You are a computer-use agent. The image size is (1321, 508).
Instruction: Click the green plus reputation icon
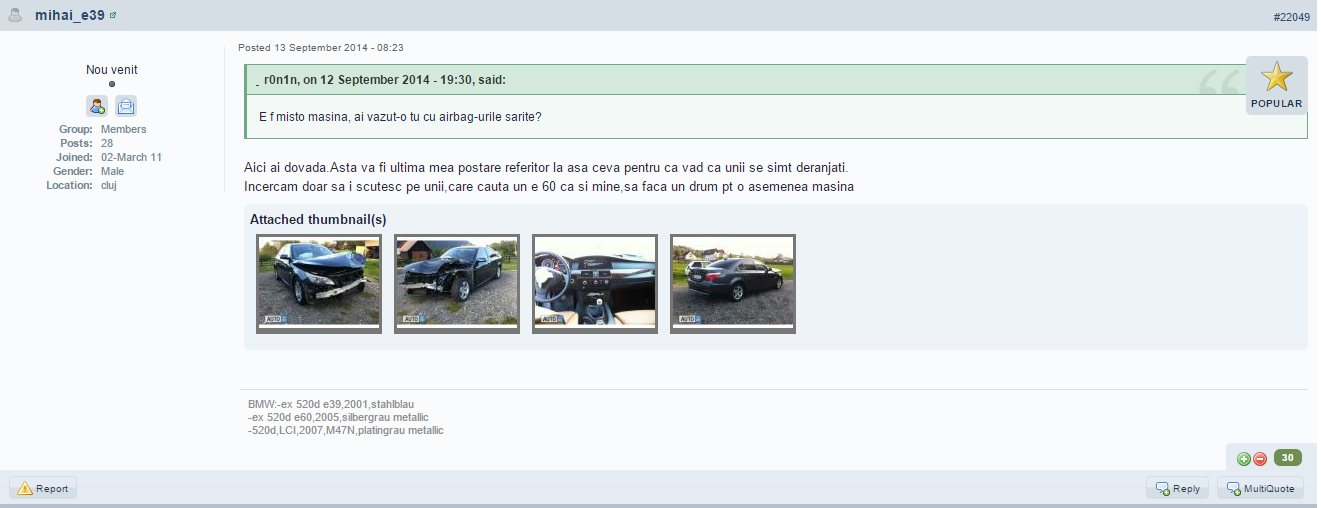(1244, 459)
